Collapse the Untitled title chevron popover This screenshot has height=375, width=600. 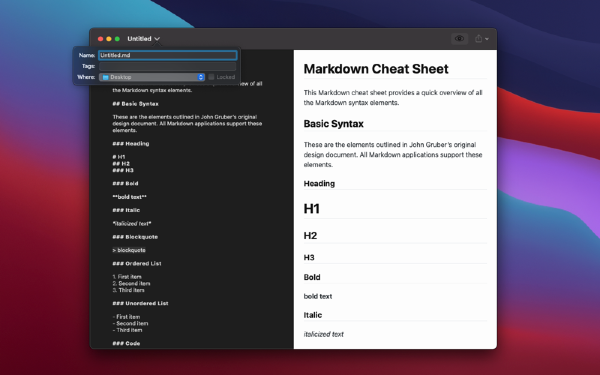[157, 39]
